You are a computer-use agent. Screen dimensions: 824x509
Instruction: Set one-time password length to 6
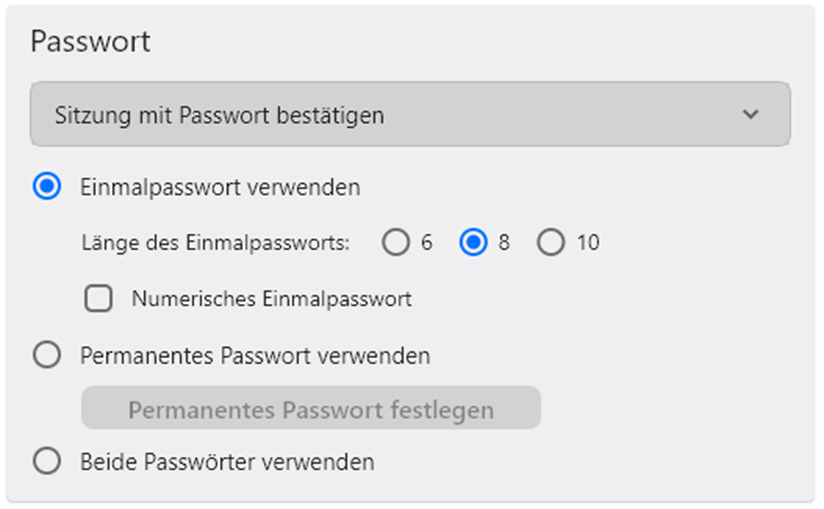[396, 243]
